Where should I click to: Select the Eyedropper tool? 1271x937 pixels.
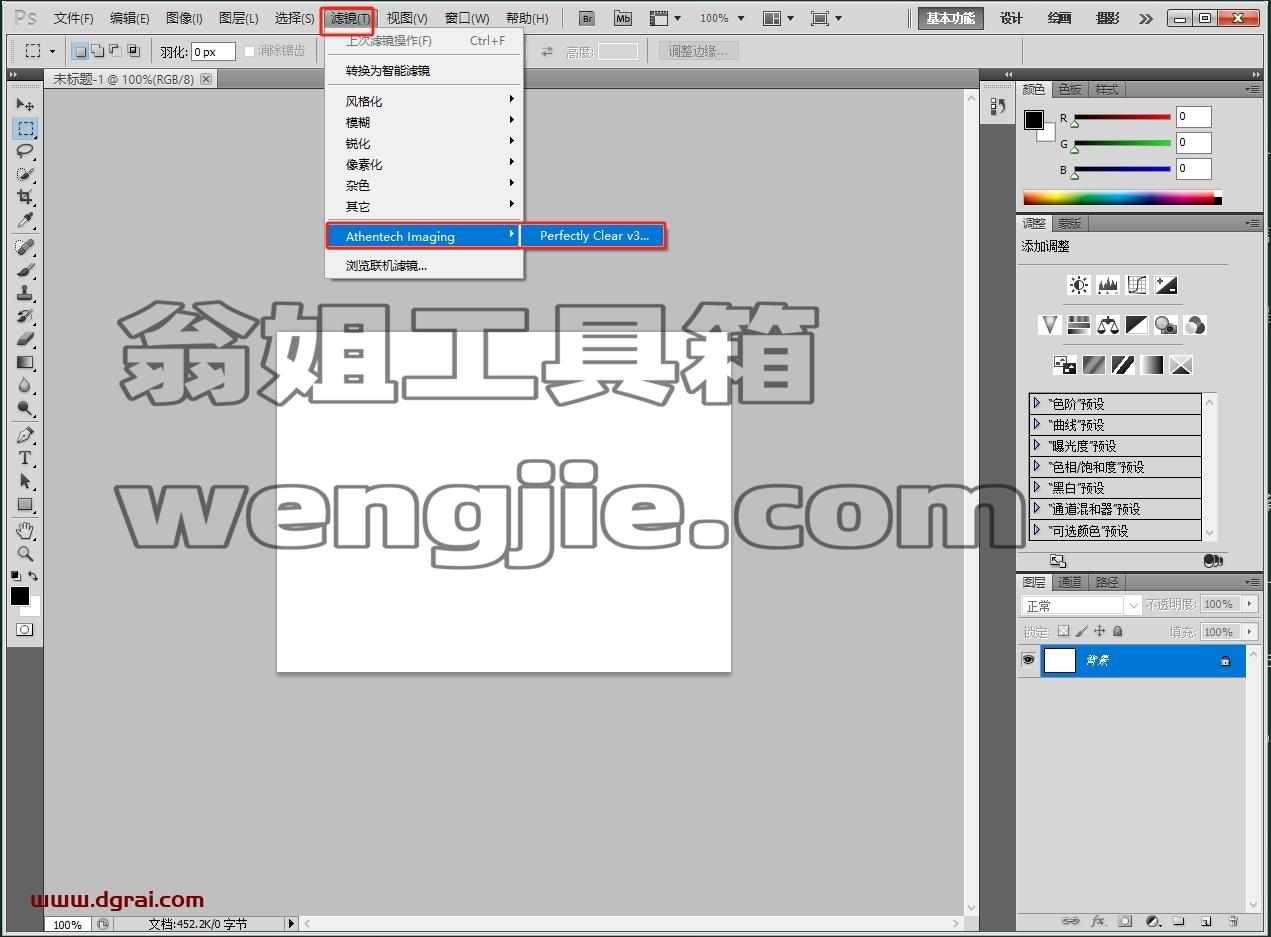coord(25,220)
